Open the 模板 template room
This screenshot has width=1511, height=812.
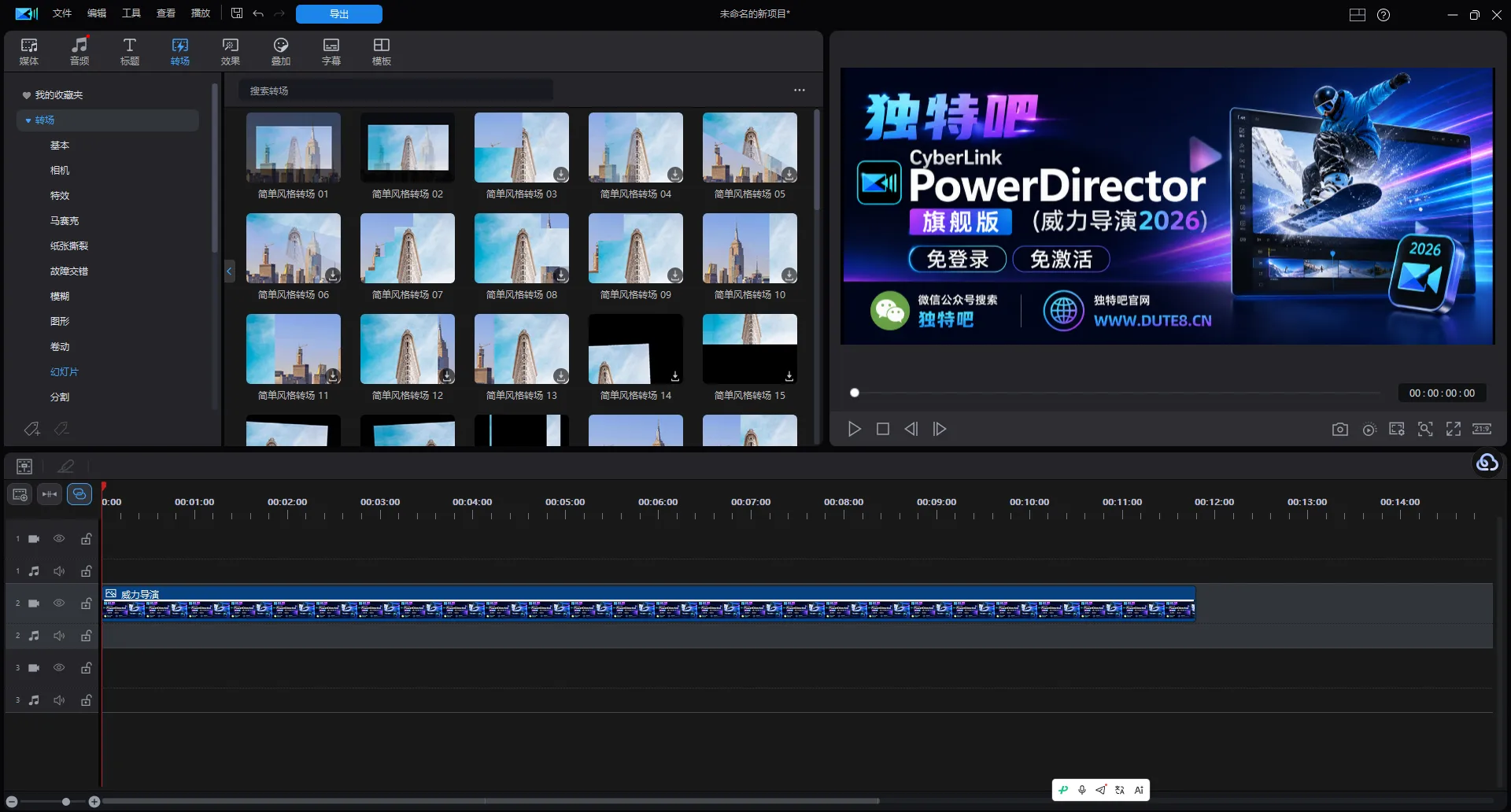pyautogui.click(x=382, y=51)
